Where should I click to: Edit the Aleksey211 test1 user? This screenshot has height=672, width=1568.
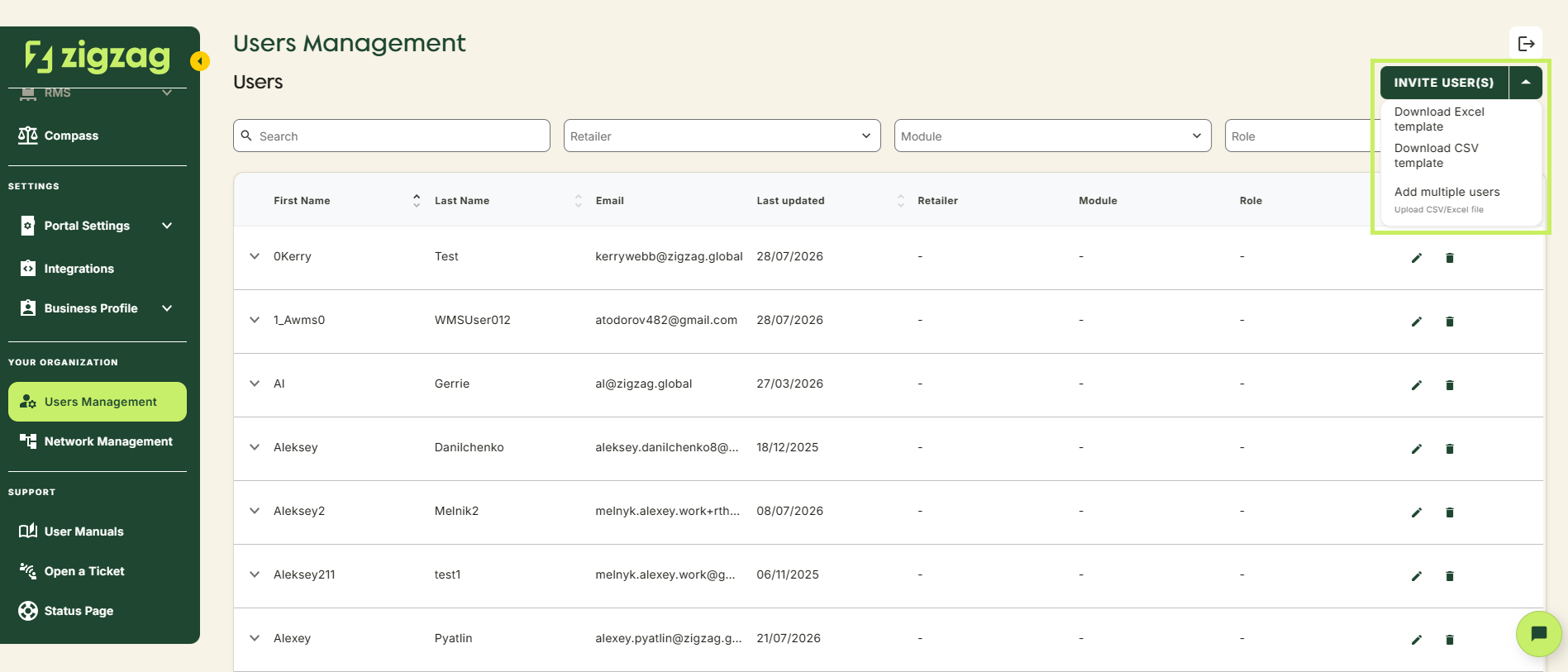pos(1417,576)
